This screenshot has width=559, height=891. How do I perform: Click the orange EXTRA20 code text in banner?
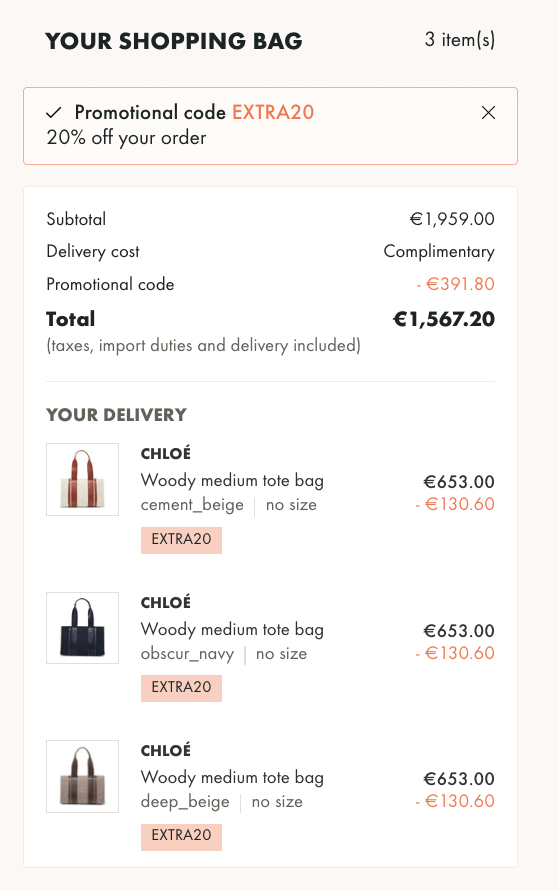[273, 113]
